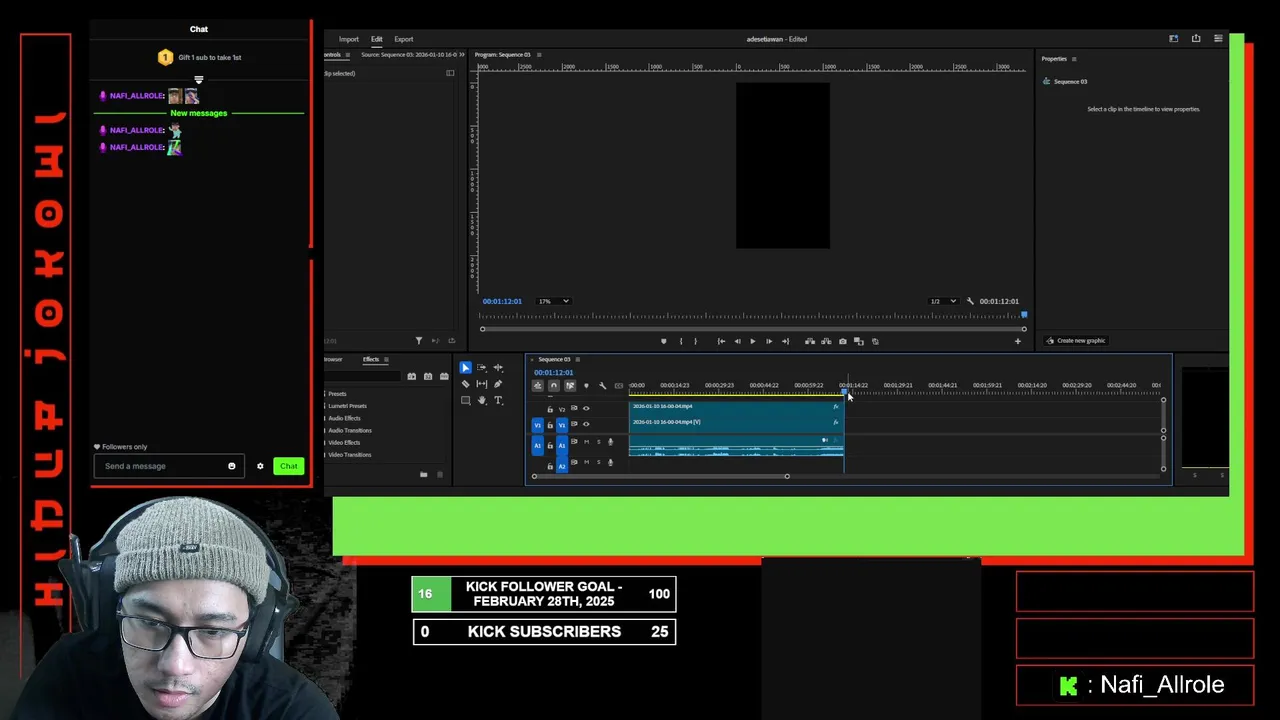This screenshot has width=1280, height=720.
Task: Select the Pen tool
Action: 498,384
